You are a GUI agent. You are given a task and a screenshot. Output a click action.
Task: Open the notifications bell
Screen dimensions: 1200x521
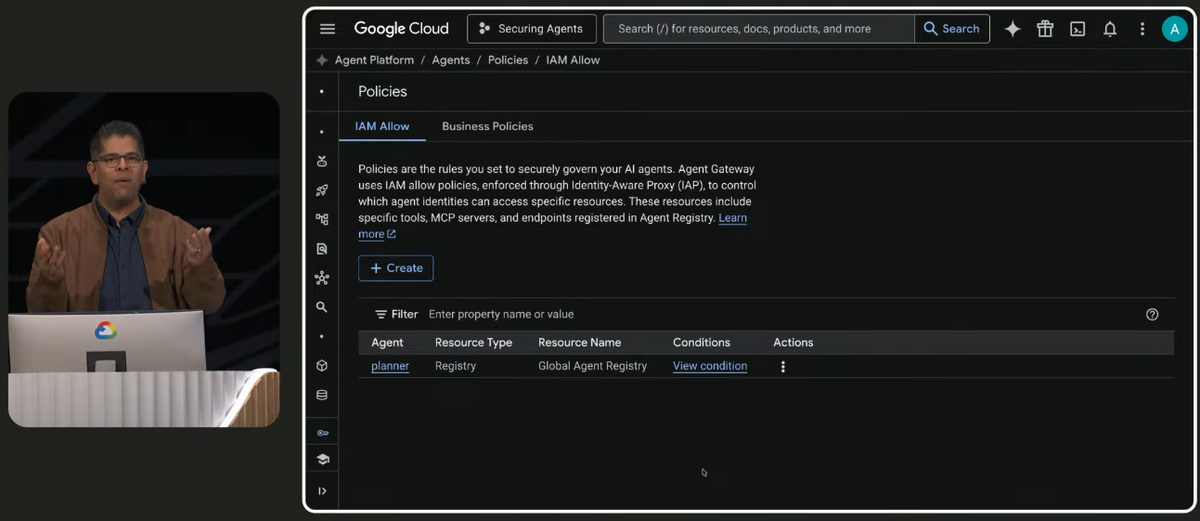(x=1110, y=29)
